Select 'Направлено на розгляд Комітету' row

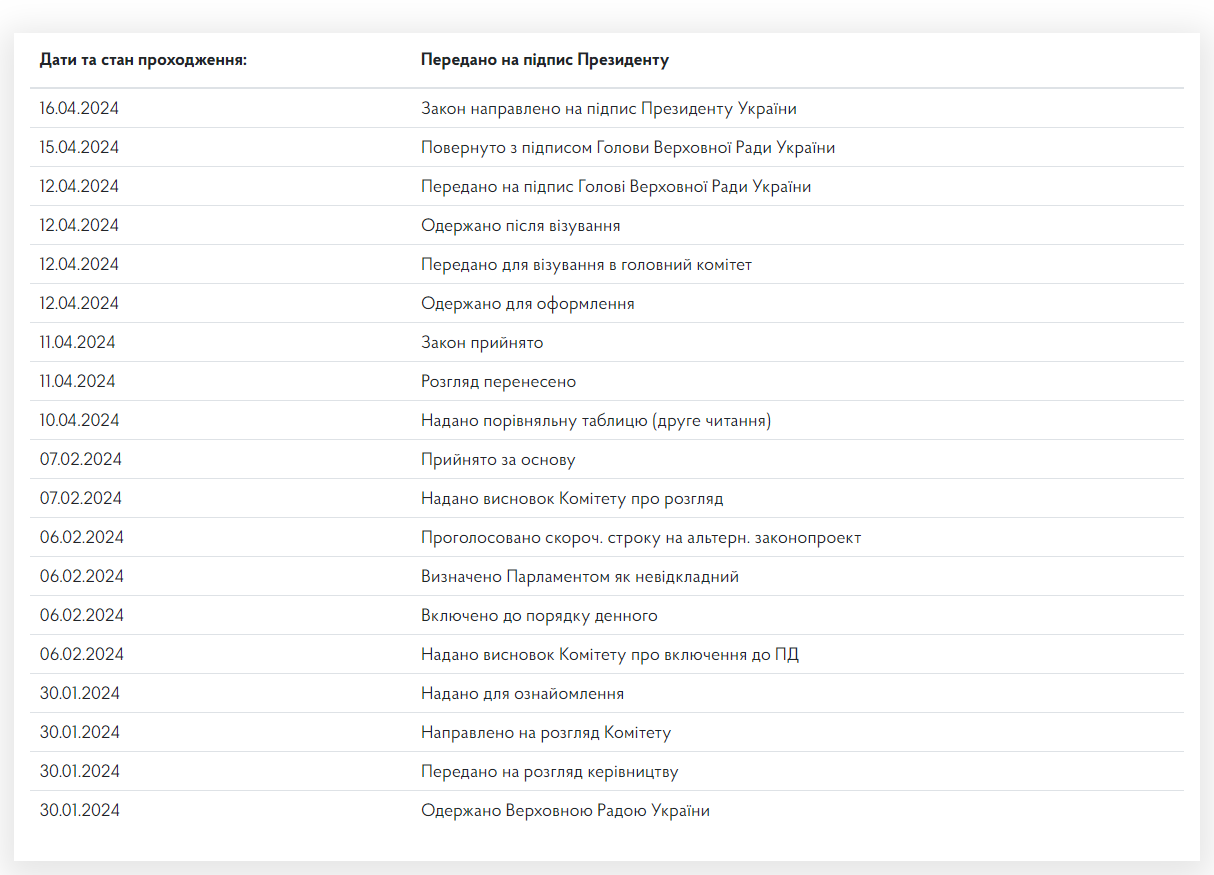pyautogui.click(x=545, y=733)
